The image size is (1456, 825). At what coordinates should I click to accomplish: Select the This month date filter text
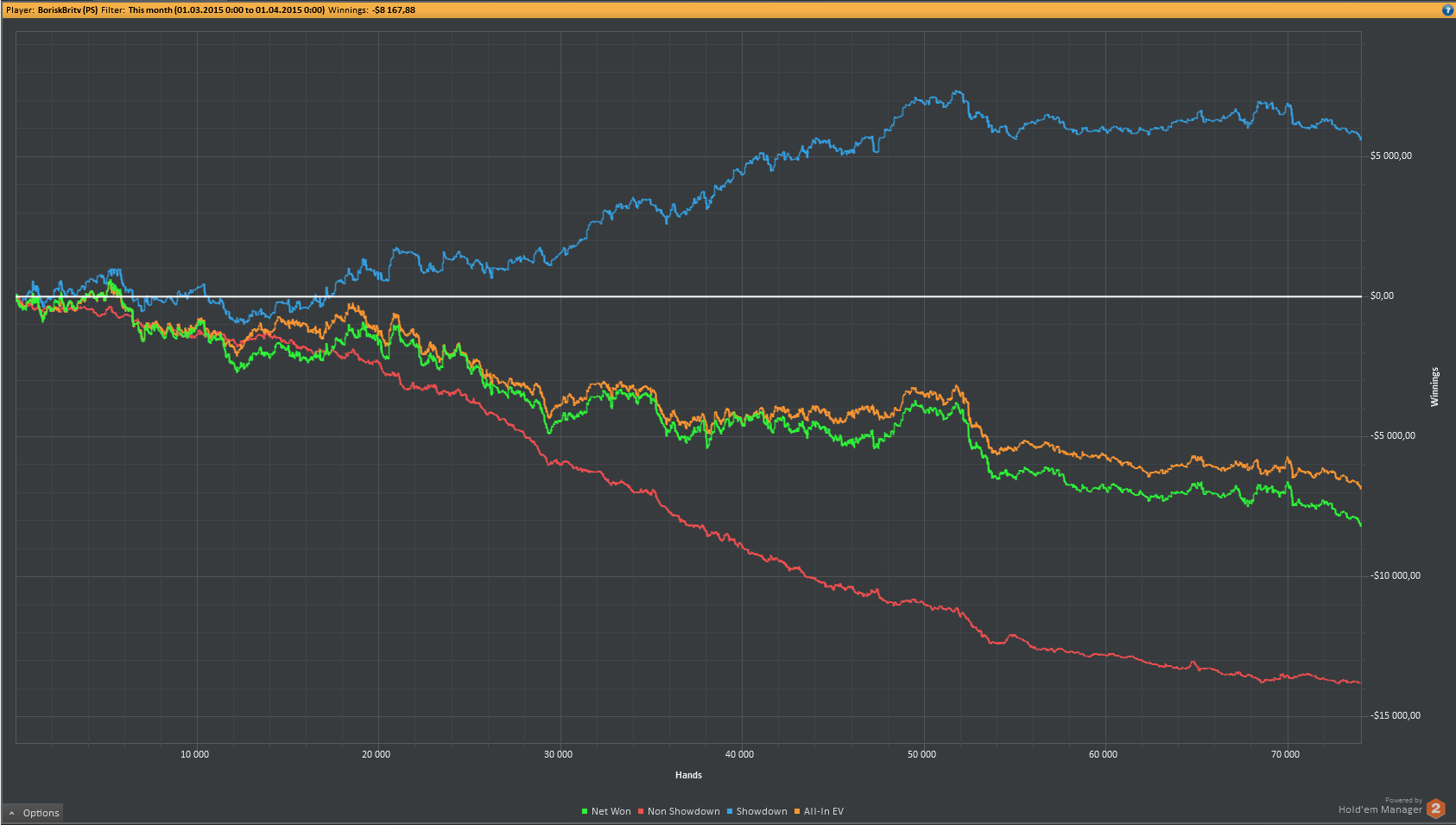pyautogui.click(x=226, y=10)
